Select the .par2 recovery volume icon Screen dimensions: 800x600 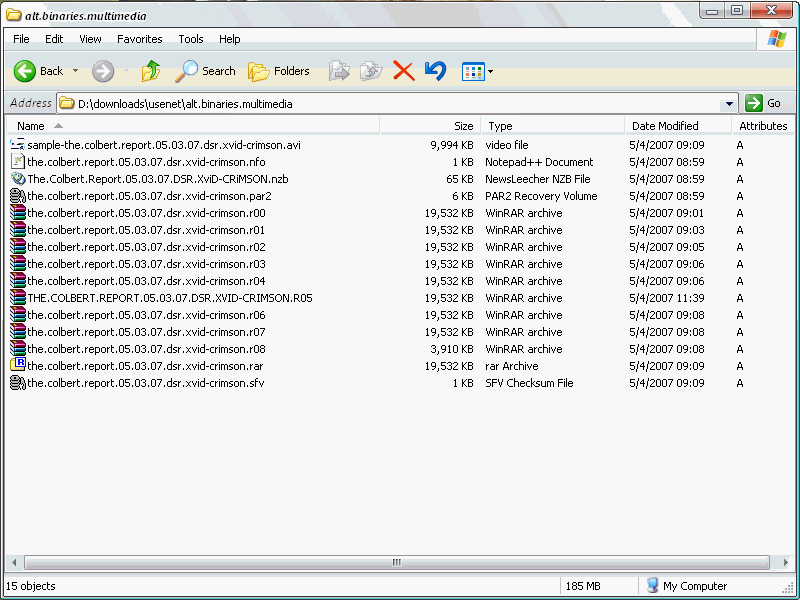[x=18, y=196]
